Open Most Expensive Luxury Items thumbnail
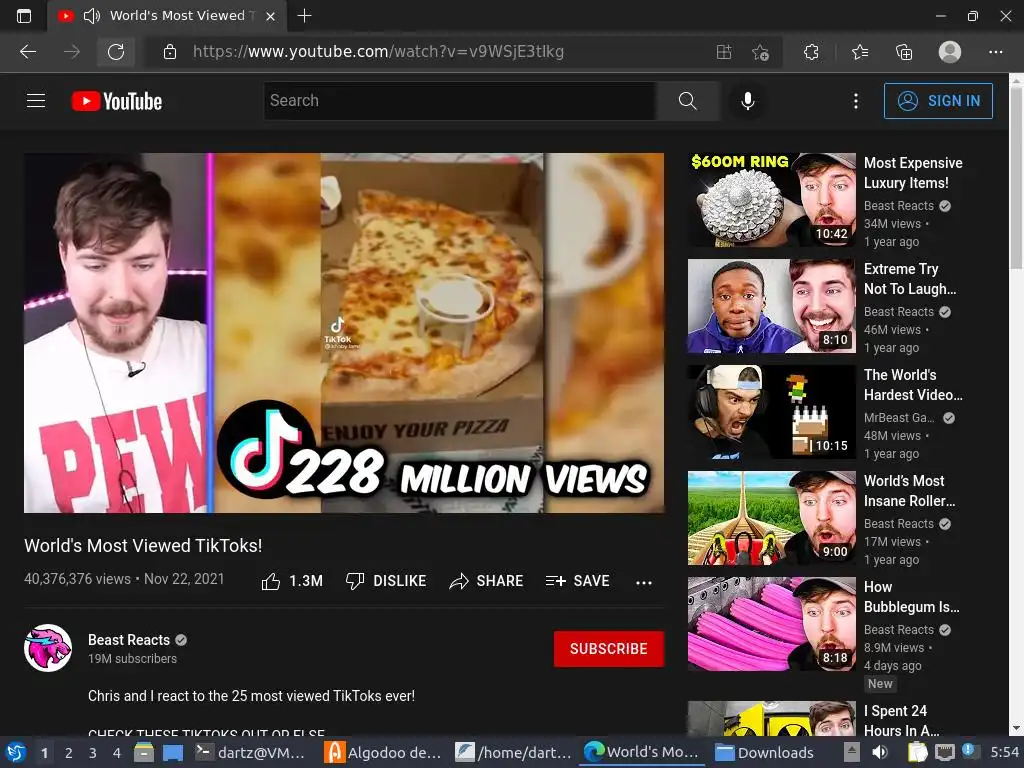1024x768 pixels. pyautogui.click(x=771, y=200)
